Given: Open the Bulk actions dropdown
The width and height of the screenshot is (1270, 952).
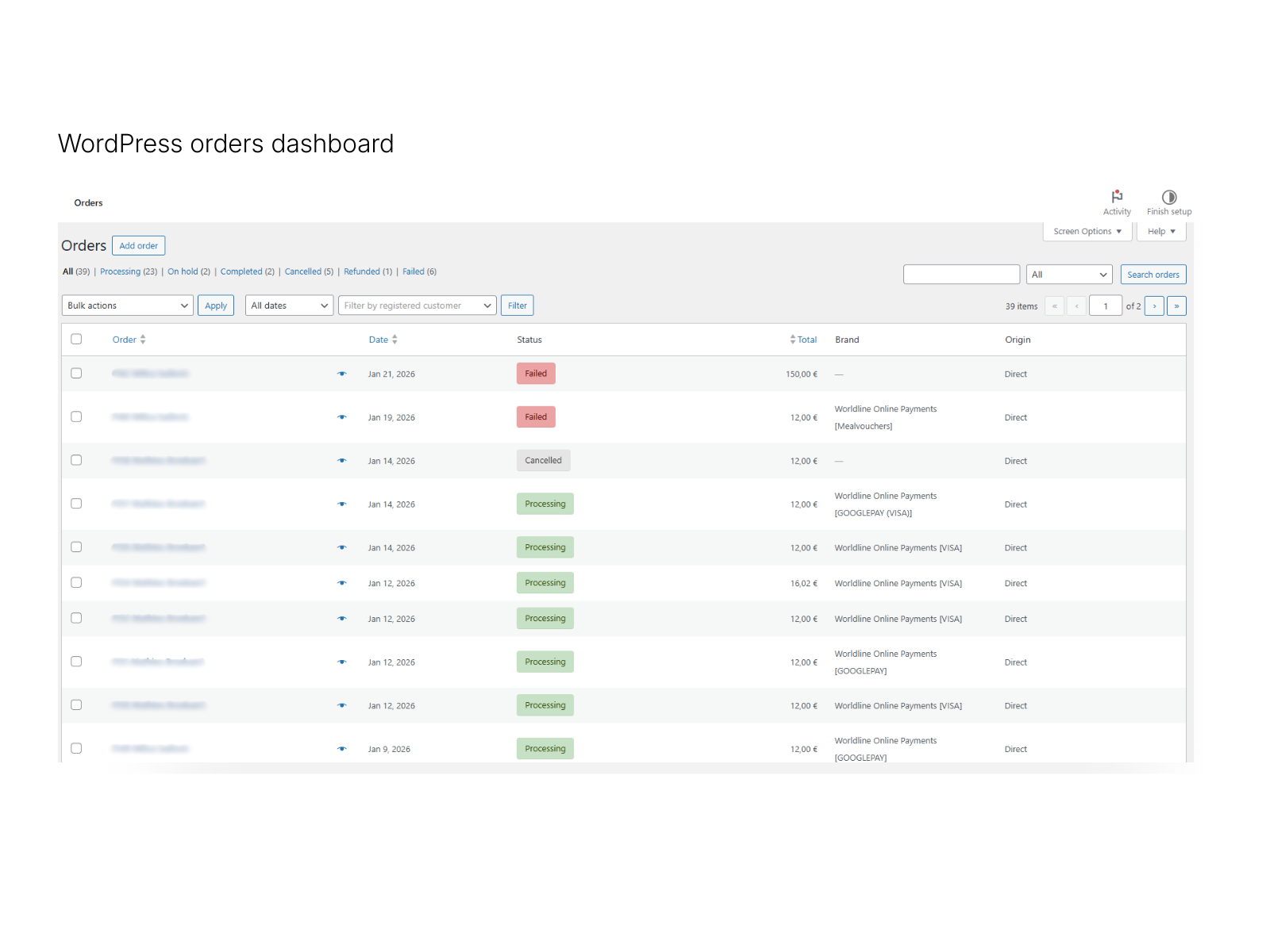Looking at the screenshot, I should 127,305.
